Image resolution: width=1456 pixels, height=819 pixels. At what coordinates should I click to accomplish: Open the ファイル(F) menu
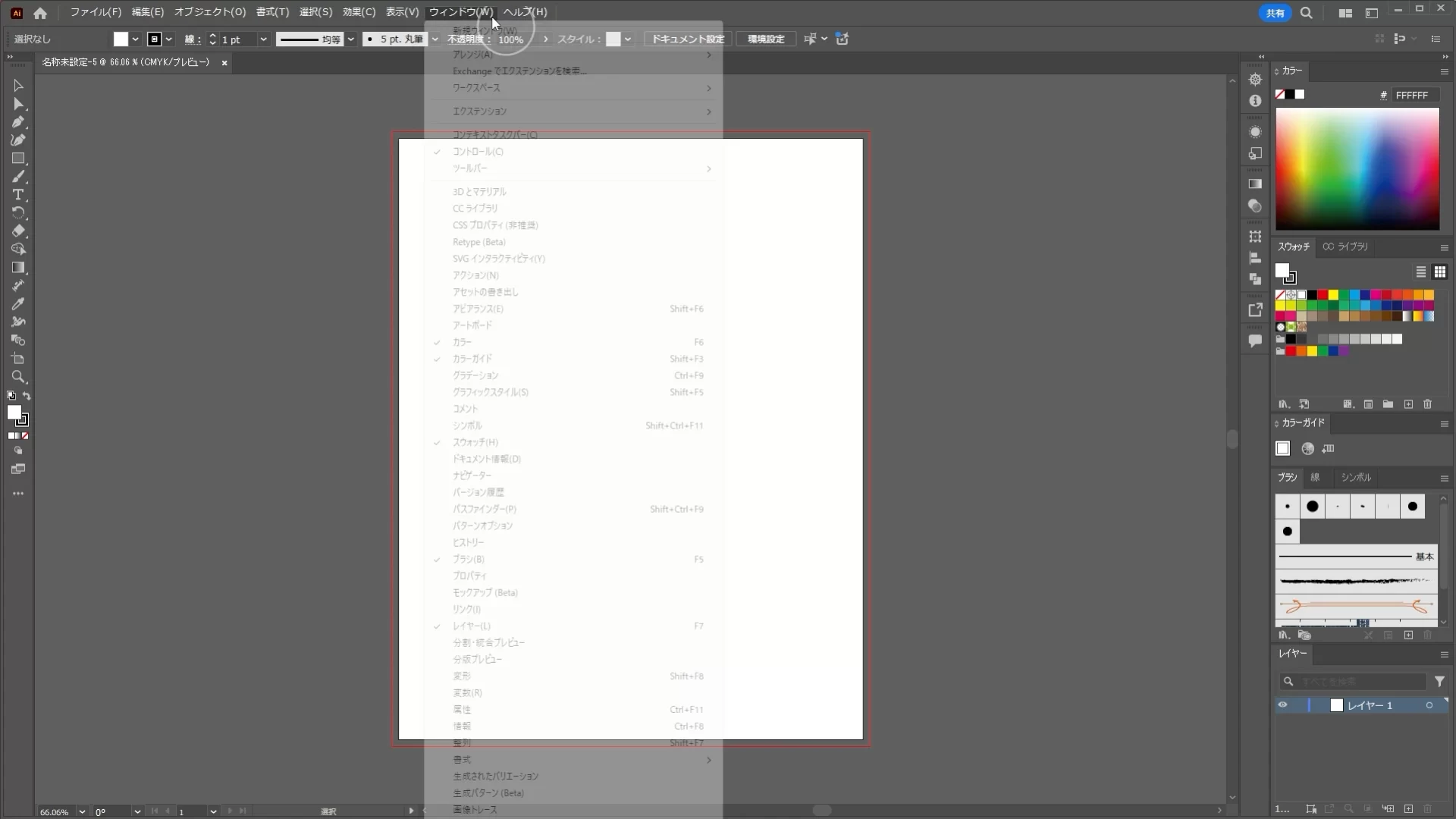[x=96, y=12]
